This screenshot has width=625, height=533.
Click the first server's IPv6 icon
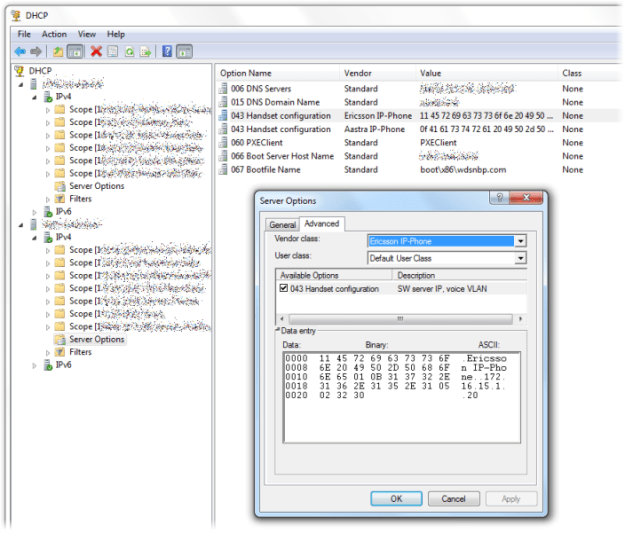[x=48, y=212]
